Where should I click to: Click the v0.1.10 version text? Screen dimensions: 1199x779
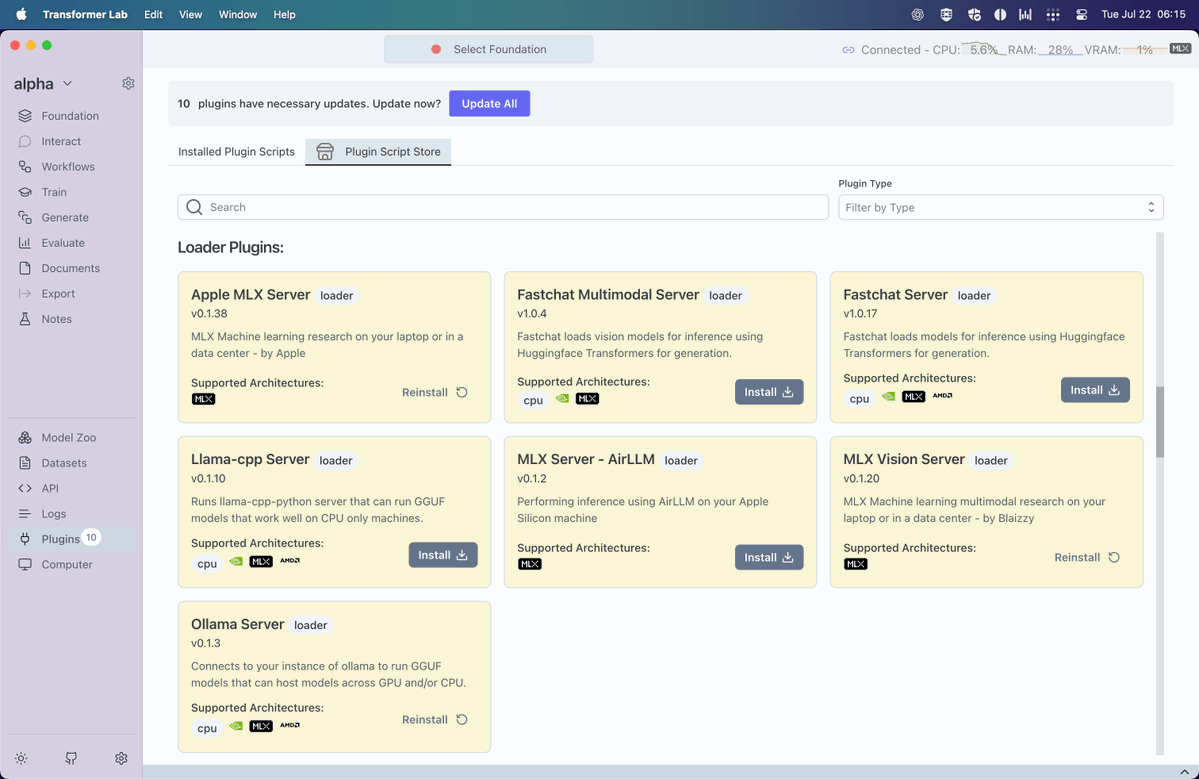coord(208,479)
